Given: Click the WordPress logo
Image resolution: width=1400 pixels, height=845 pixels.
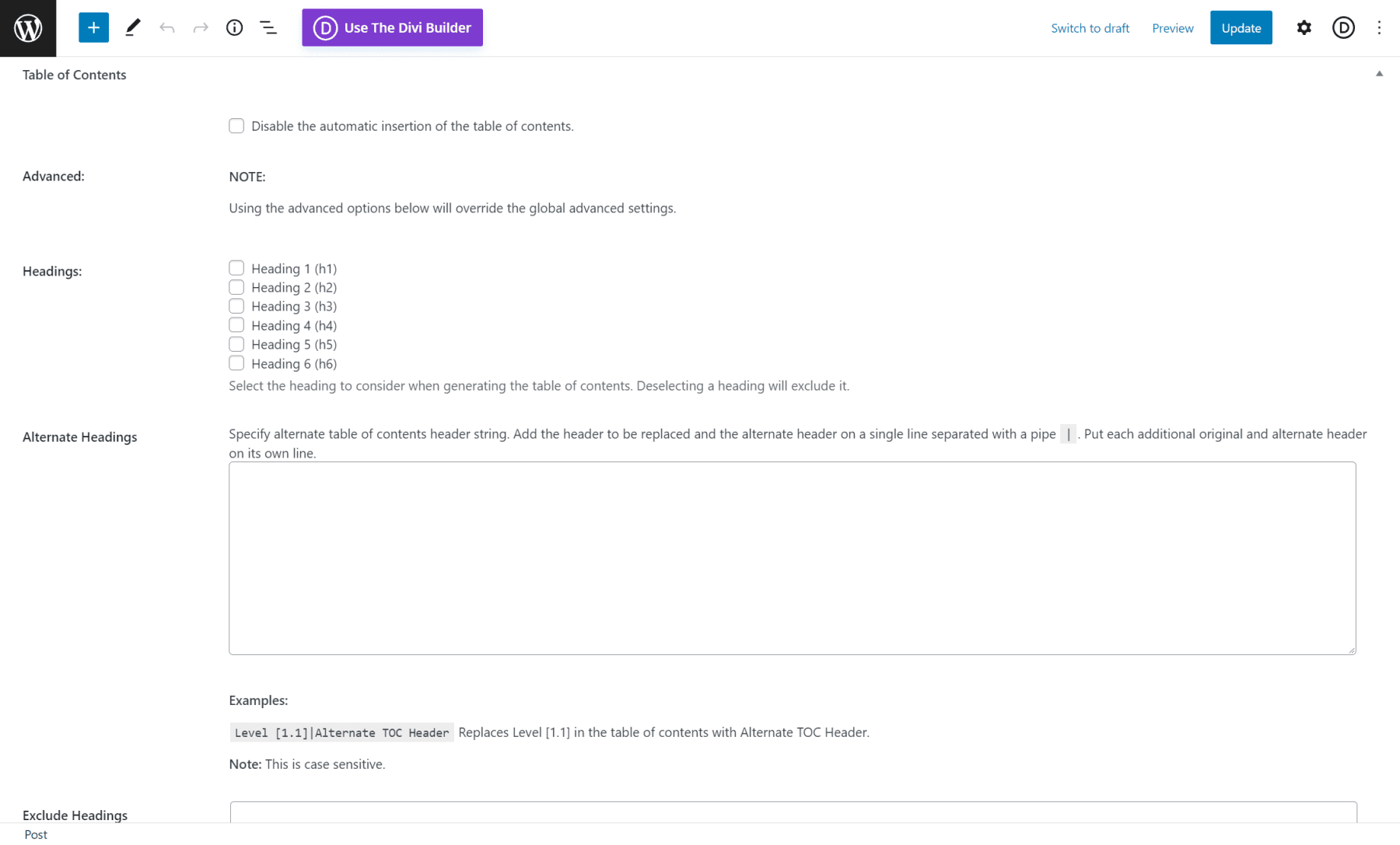Looking at the screenshot, I should (28, 28).
